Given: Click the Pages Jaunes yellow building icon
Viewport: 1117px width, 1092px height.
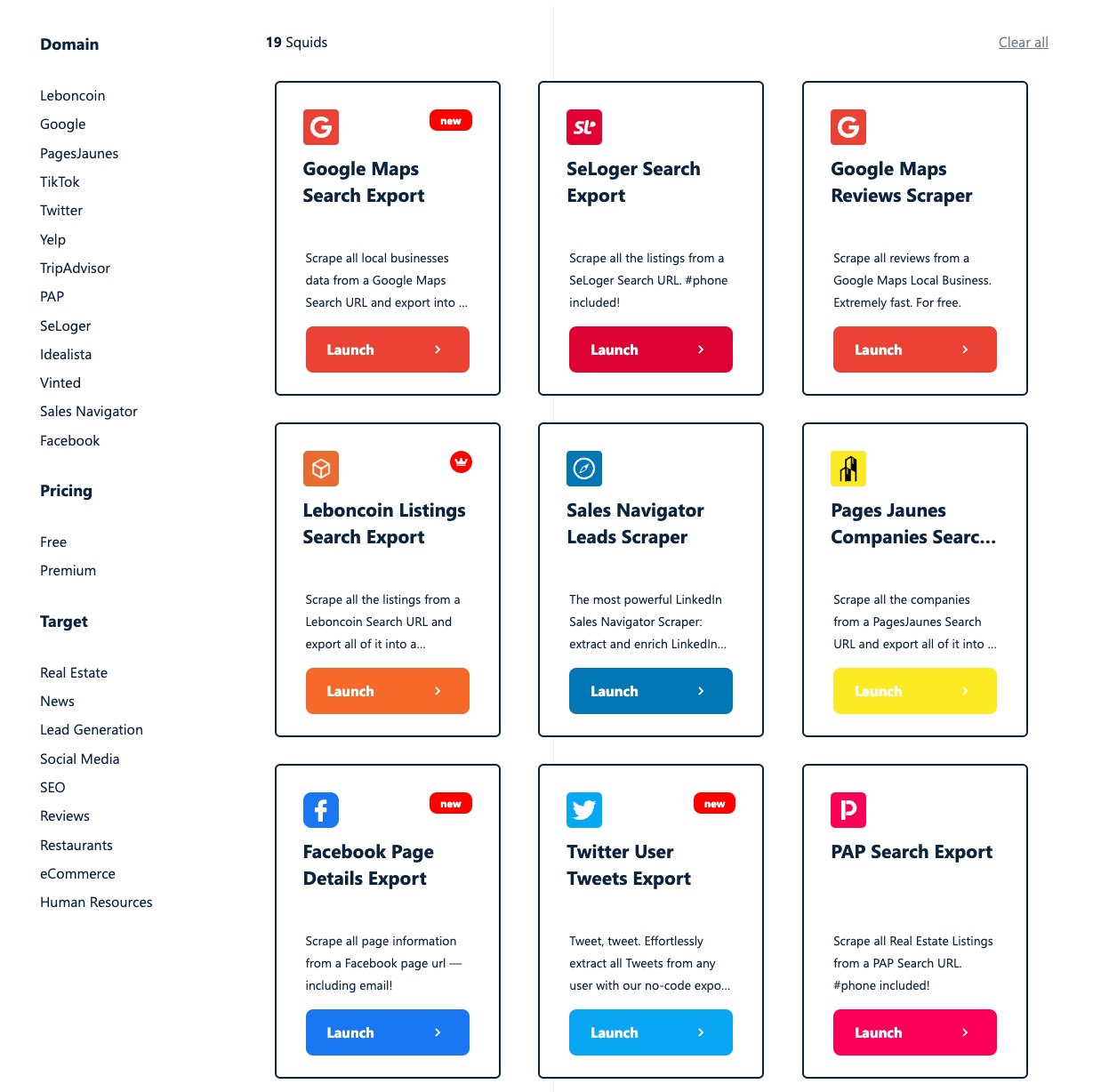Looking at the screenshot, I should [848, 469].
